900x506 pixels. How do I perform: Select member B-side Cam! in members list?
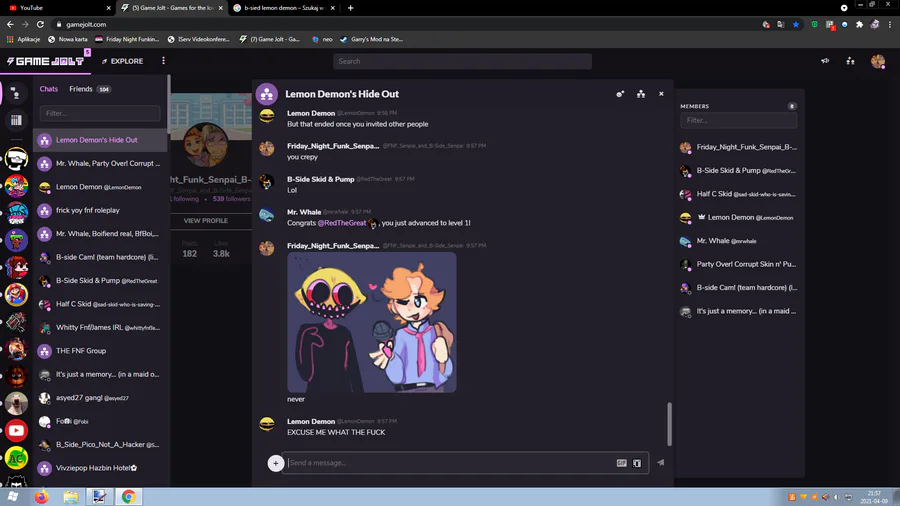click(x=739, y=288)
